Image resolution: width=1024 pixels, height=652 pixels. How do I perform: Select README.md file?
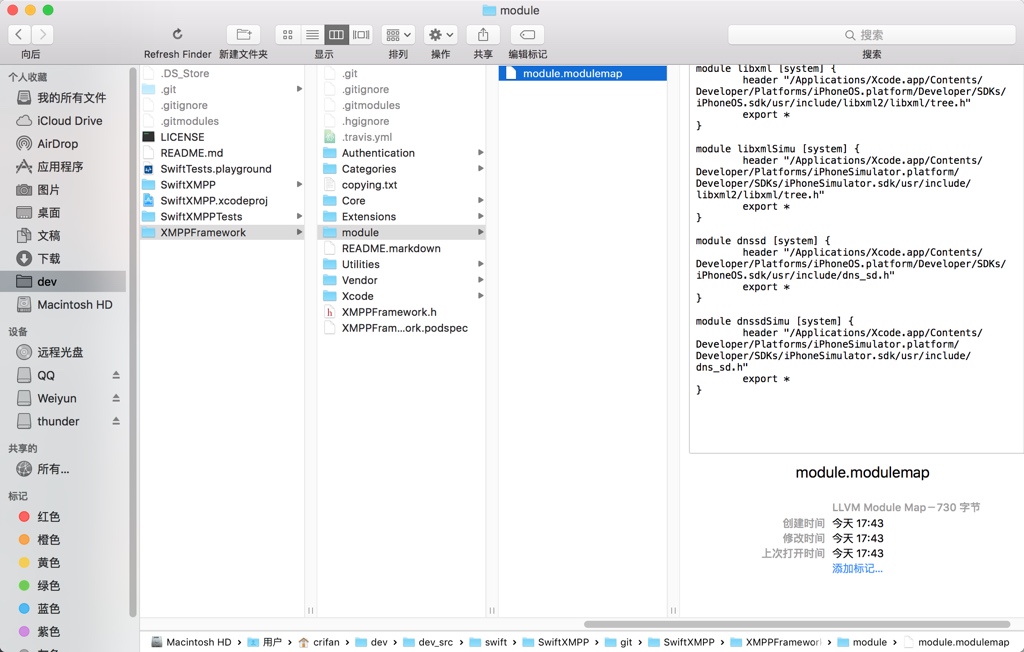(222, 152)
